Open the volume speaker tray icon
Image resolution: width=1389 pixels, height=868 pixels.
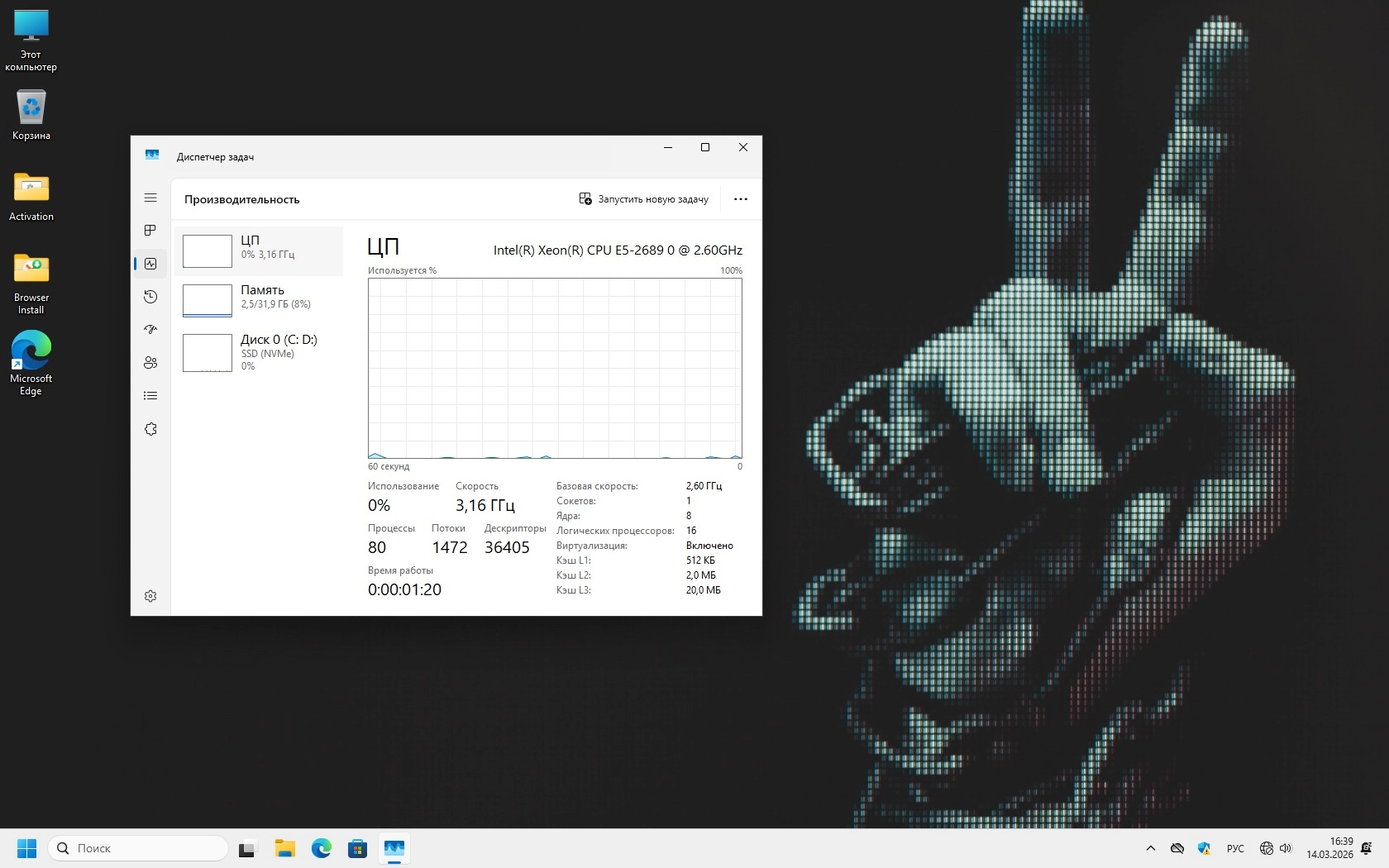tap(1286, 848)
